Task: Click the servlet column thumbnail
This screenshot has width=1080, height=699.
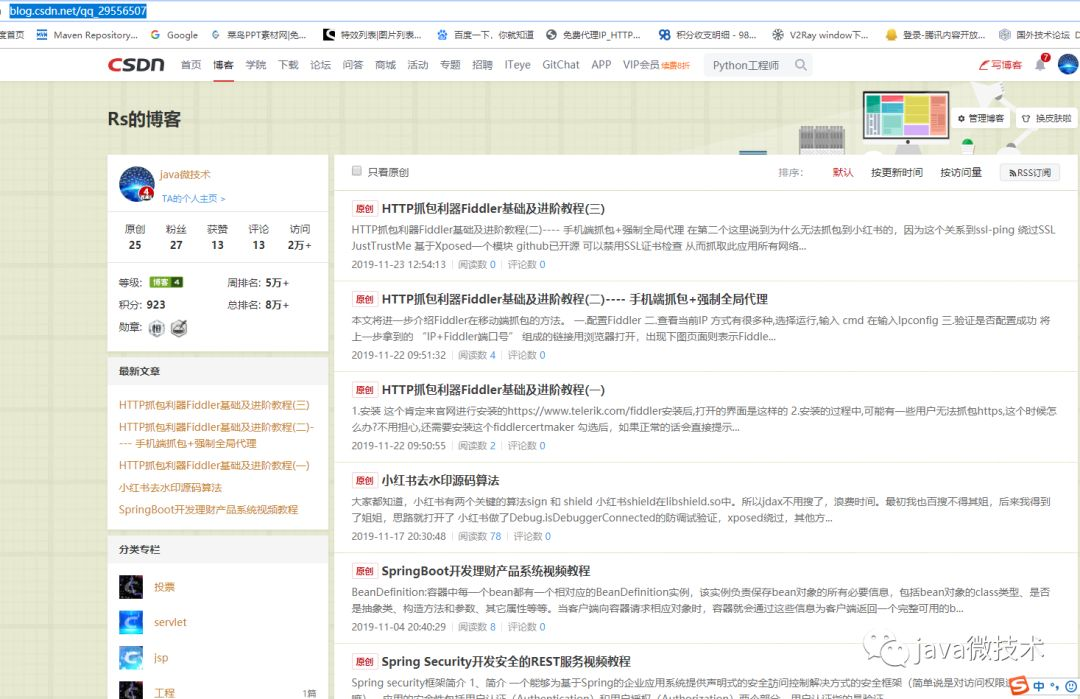Action: pos(131,622)
